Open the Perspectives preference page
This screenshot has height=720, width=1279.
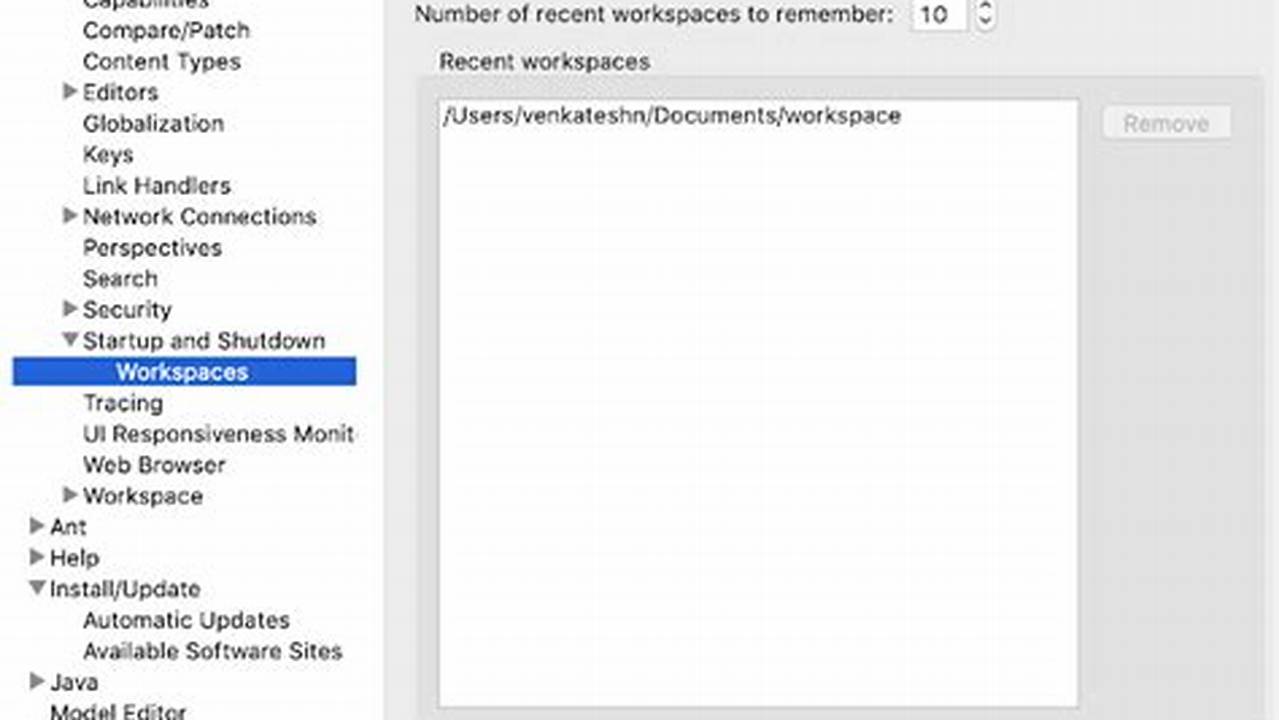152,248
